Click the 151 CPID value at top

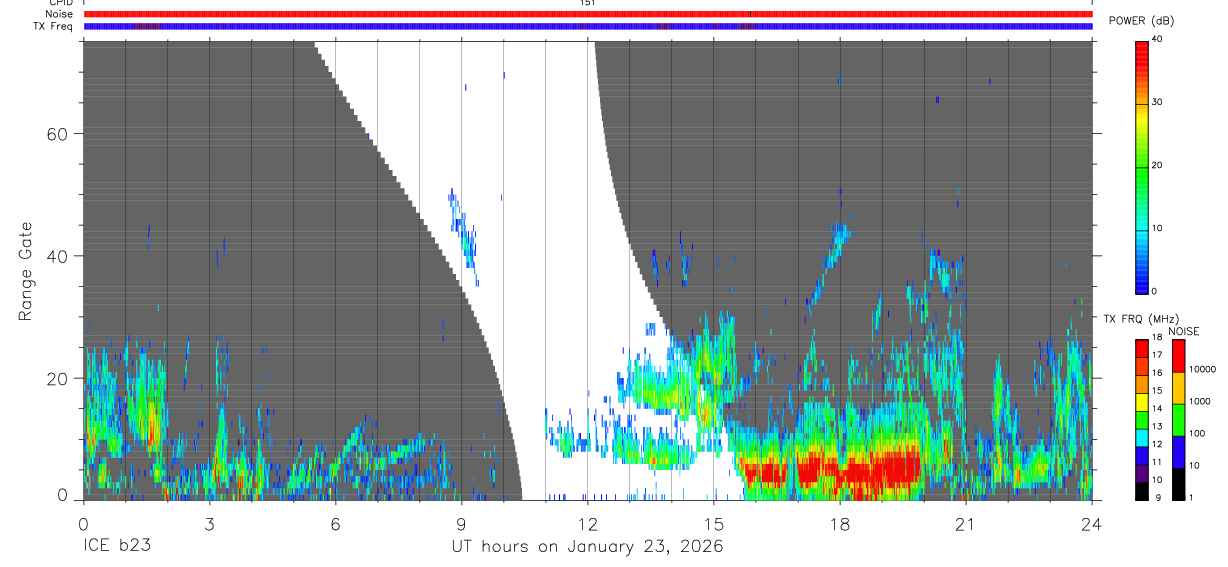click(x=587, y=3)
